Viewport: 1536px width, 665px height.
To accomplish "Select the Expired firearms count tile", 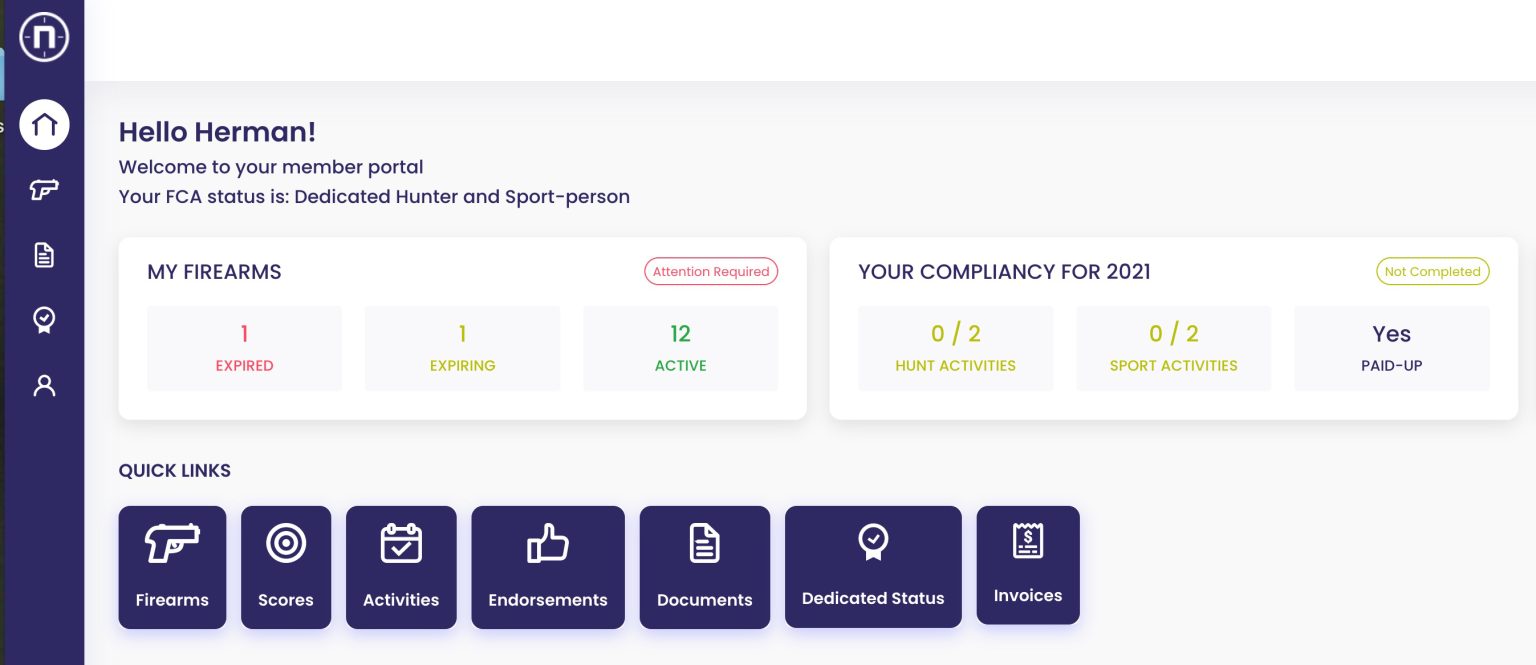I will (244, 348).
